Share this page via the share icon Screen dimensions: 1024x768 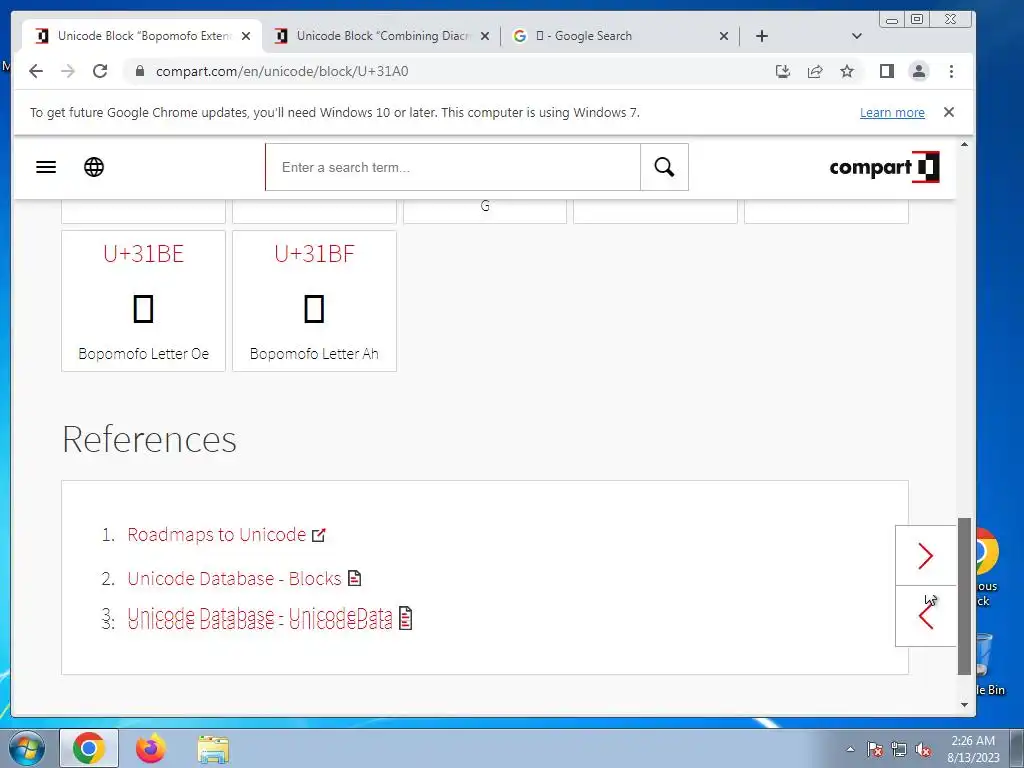pos(815,71)
